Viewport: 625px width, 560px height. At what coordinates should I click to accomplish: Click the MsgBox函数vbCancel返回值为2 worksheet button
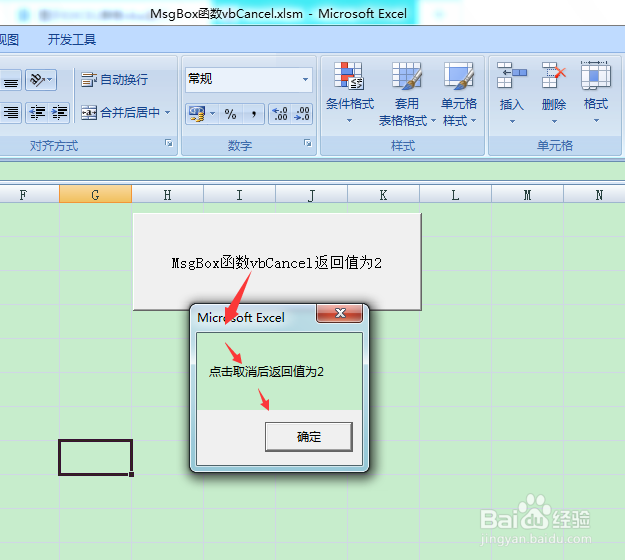click(x=277, y=262)
